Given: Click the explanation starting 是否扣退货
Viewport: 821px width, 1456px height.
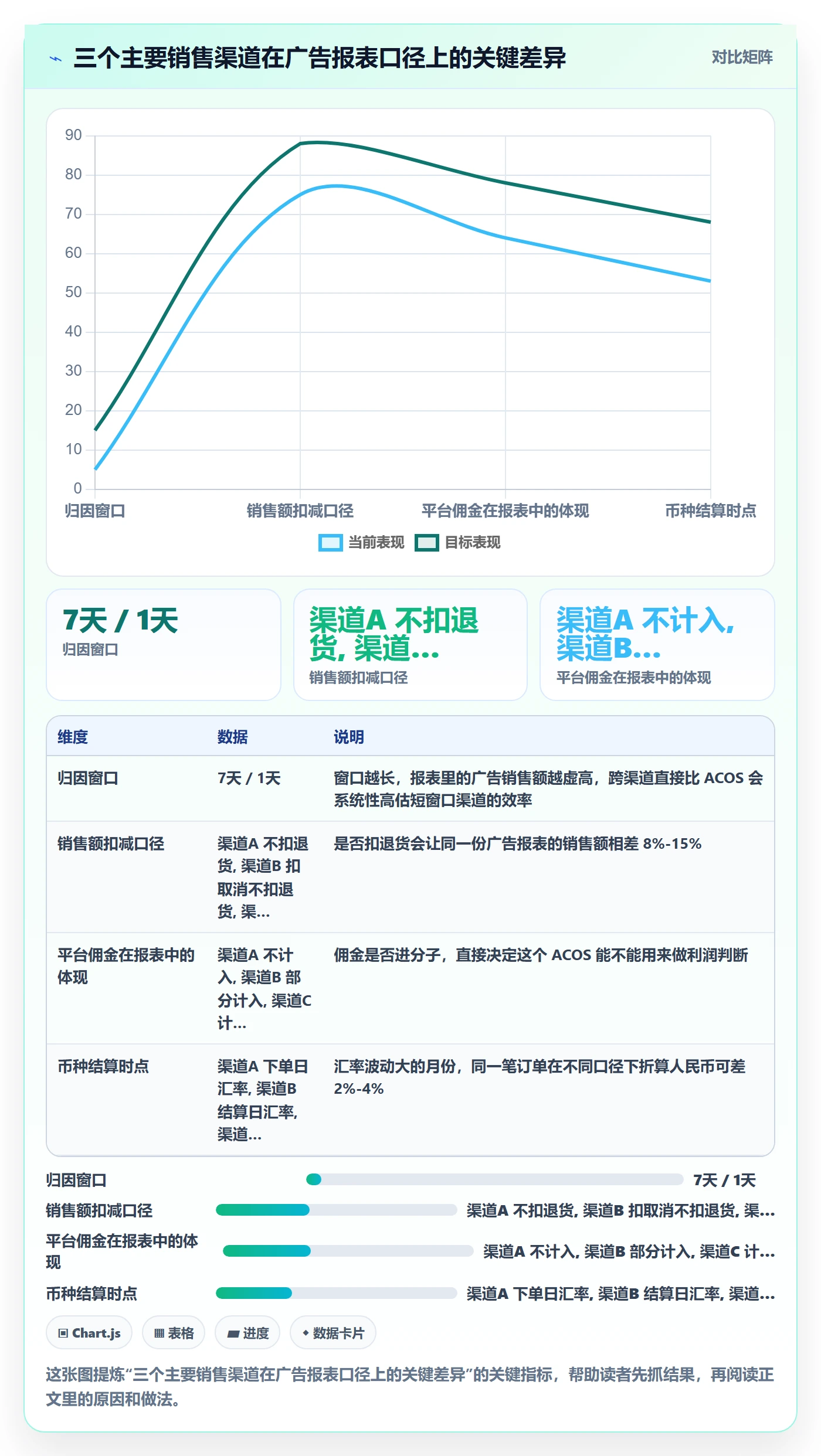Looking at the screenshot, I should tap(517, 844).
